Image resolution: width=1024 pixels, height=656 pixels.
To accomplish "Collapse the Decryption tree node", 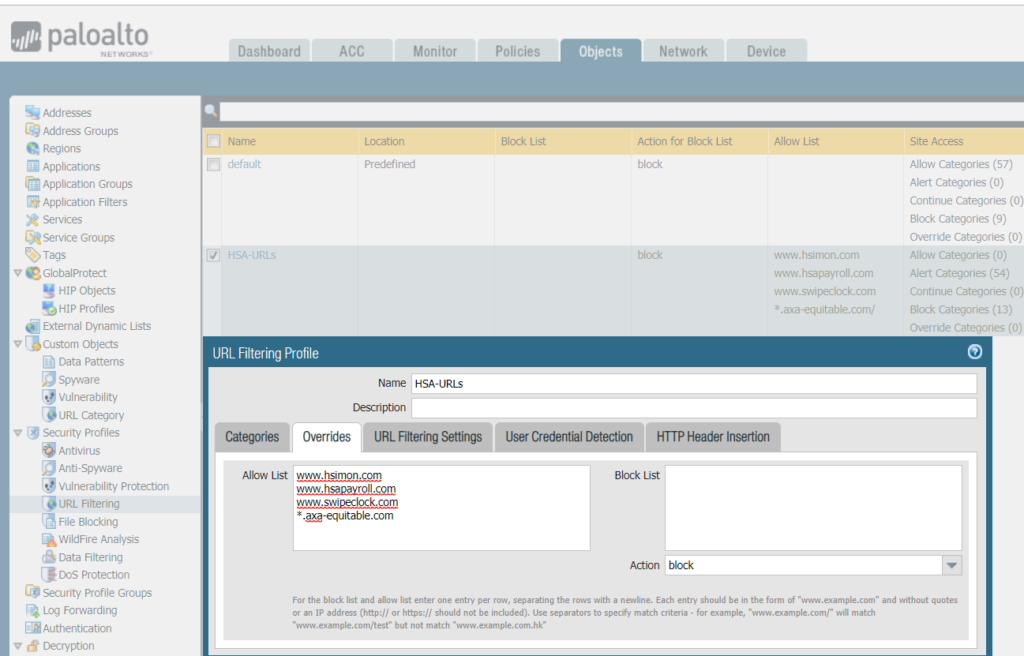I will click(x=18, y=646).
